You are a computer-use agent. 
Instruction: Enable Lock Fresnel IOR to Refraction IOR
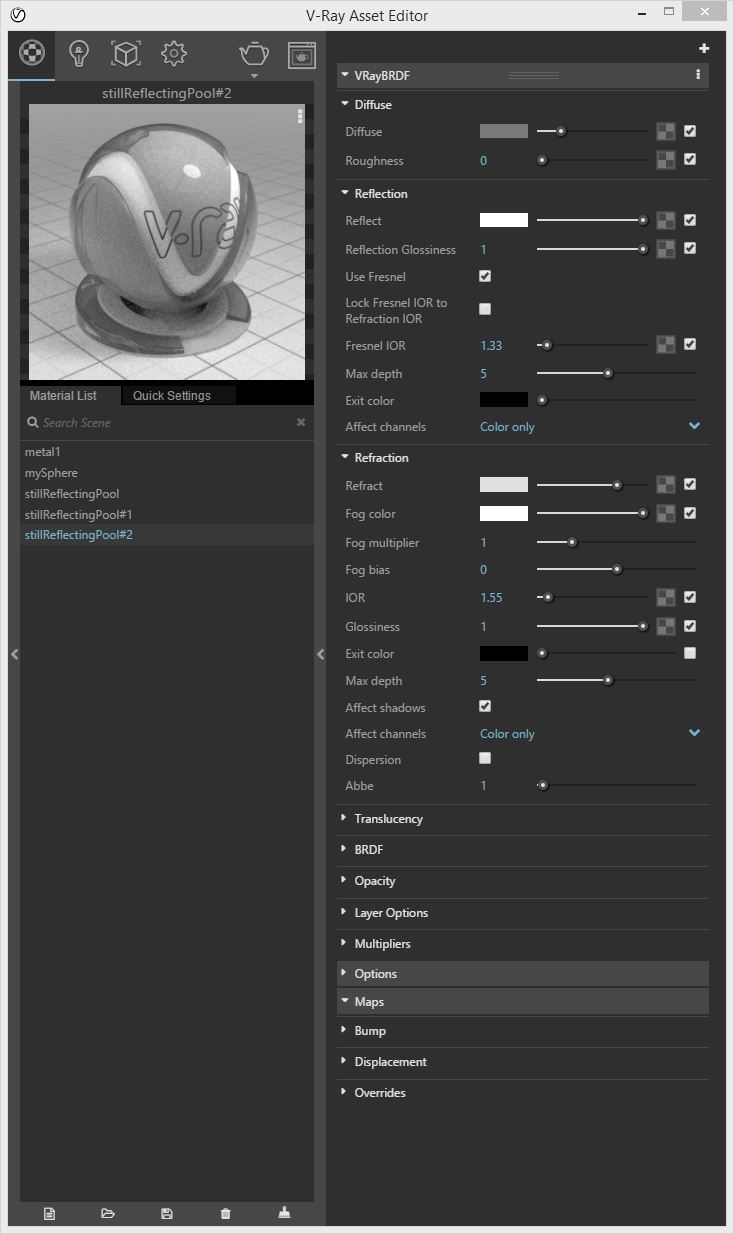485,309
